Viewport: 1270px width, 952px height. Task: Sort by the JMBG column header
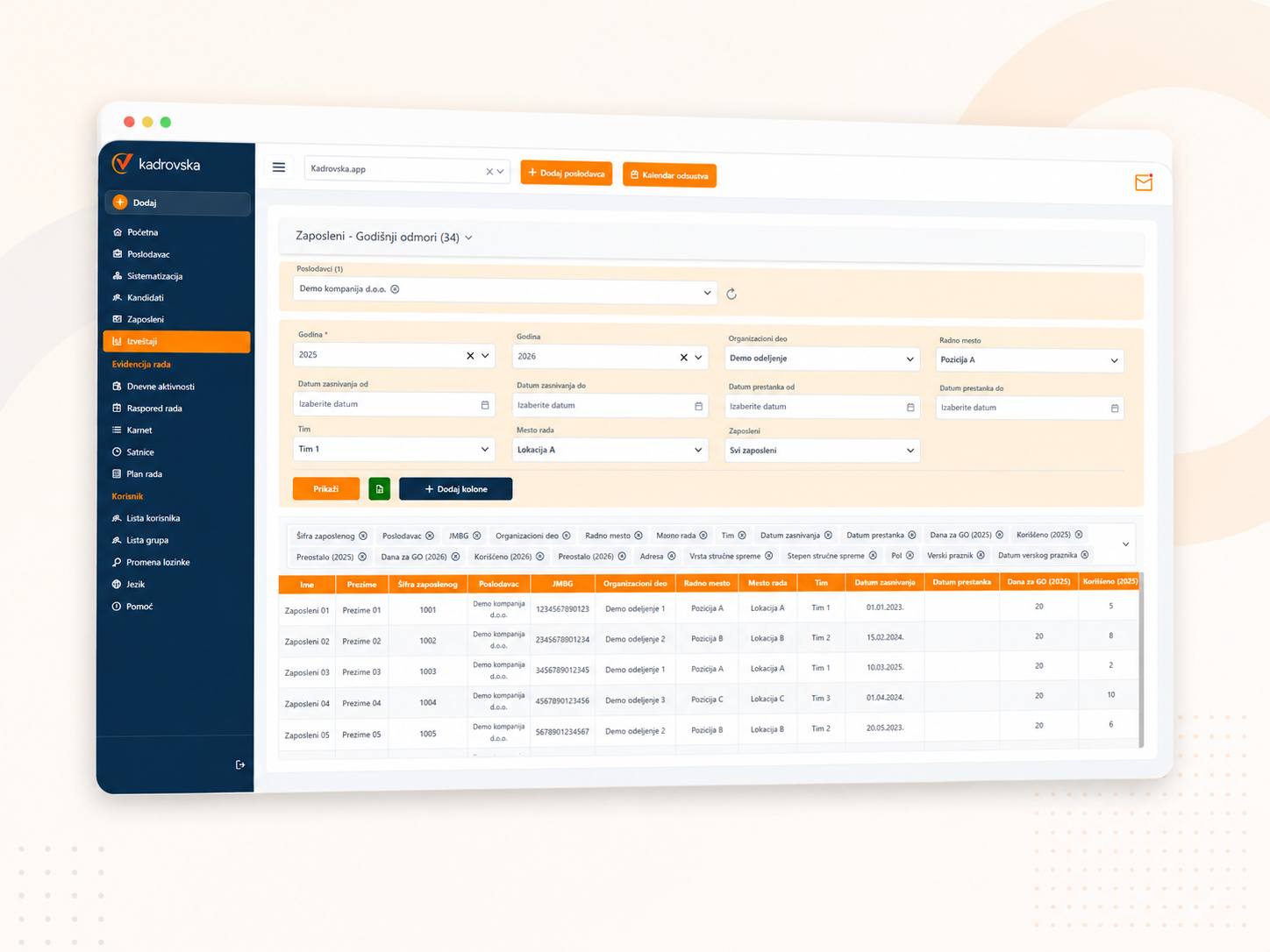click(x=562, y=584)
